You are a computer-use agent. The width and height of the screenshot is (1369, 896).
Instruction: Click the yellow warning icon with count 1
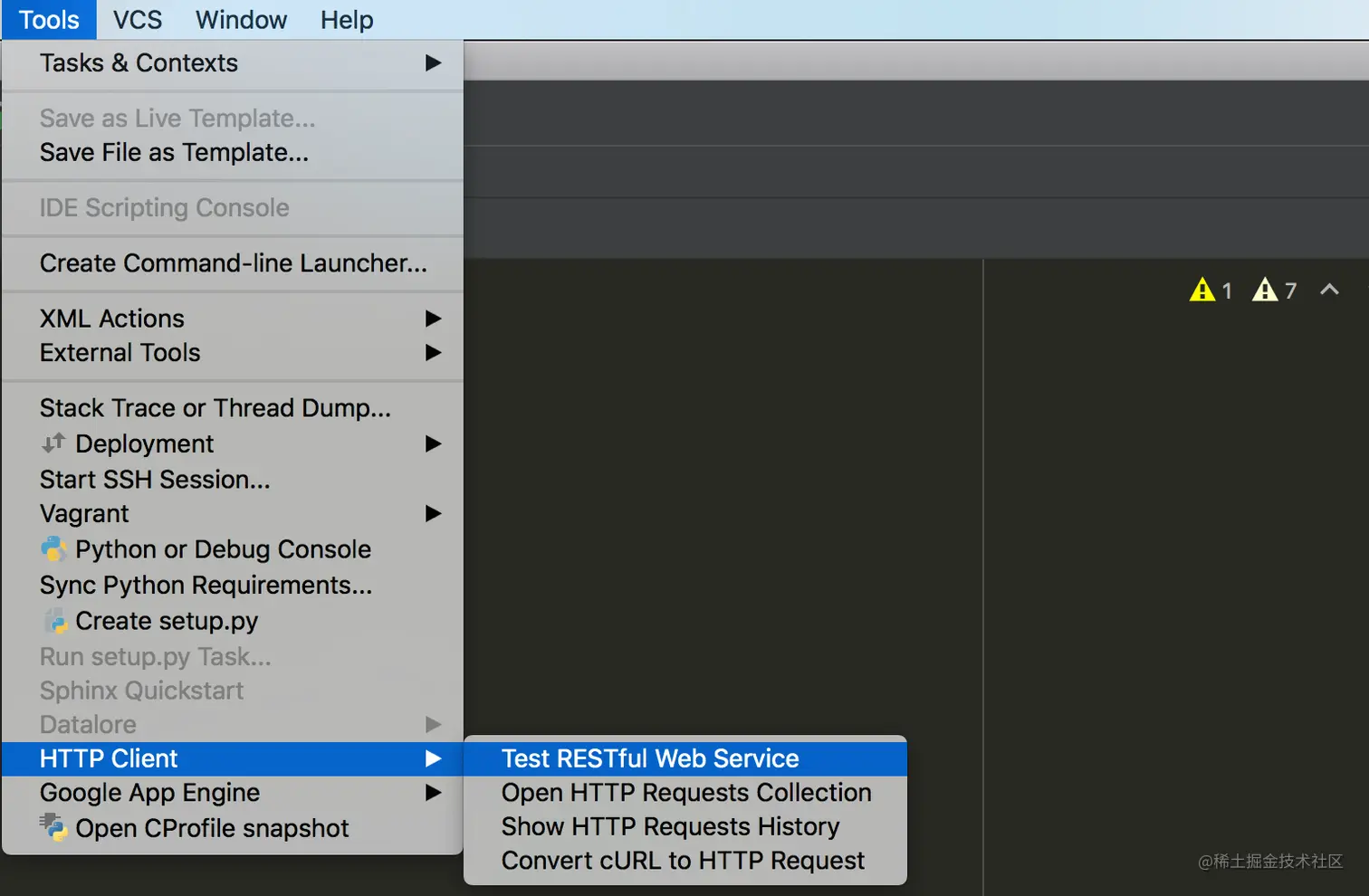(x=1201, y=290)
